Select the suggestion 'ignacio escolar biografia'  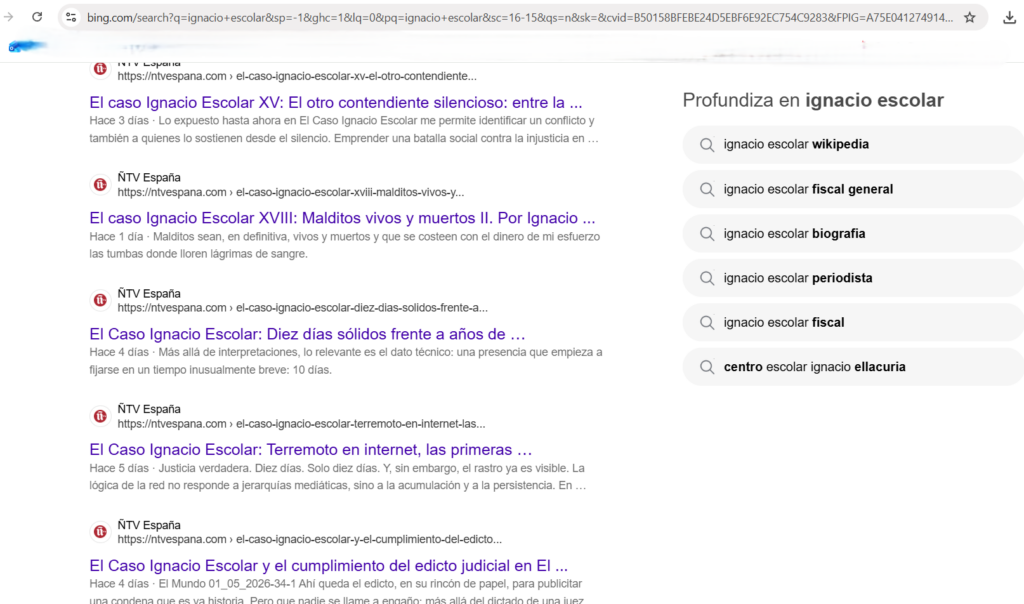coord(853,234)
